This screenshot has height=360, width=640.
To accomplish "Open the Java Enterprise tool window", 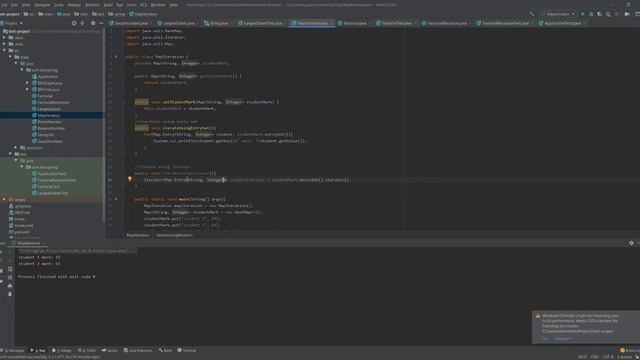I will (x=138, y=350).
